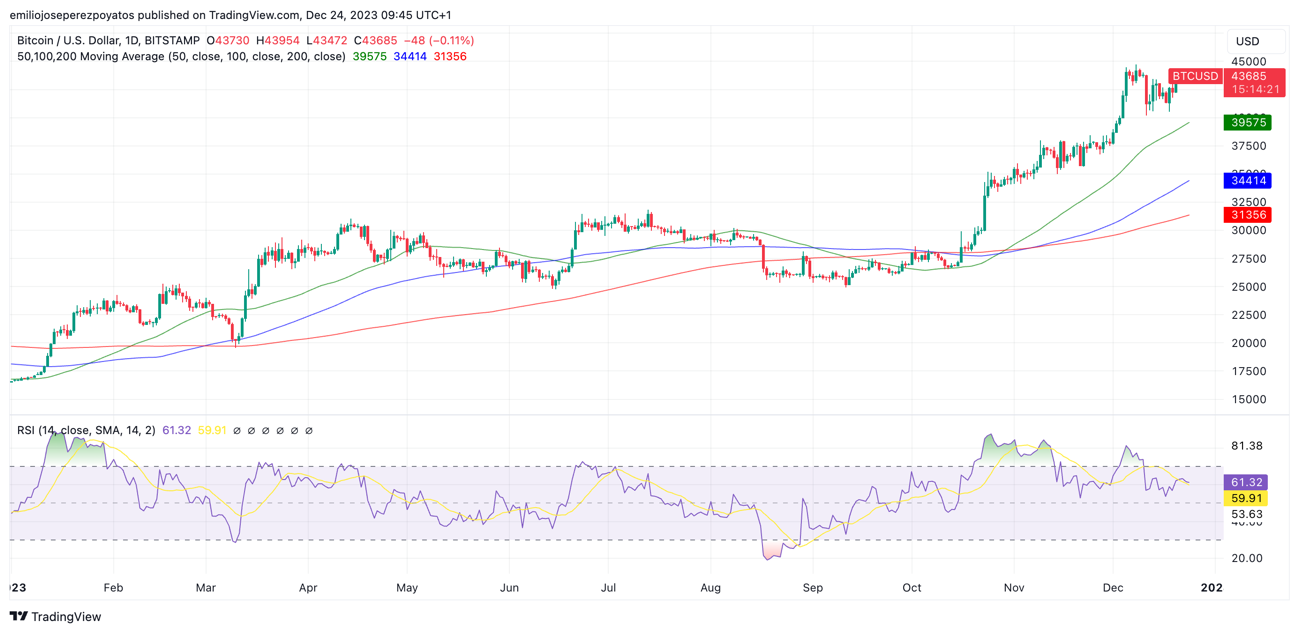Click the Mar label on time axis
1299x633 pixels.
click(205, 588)
